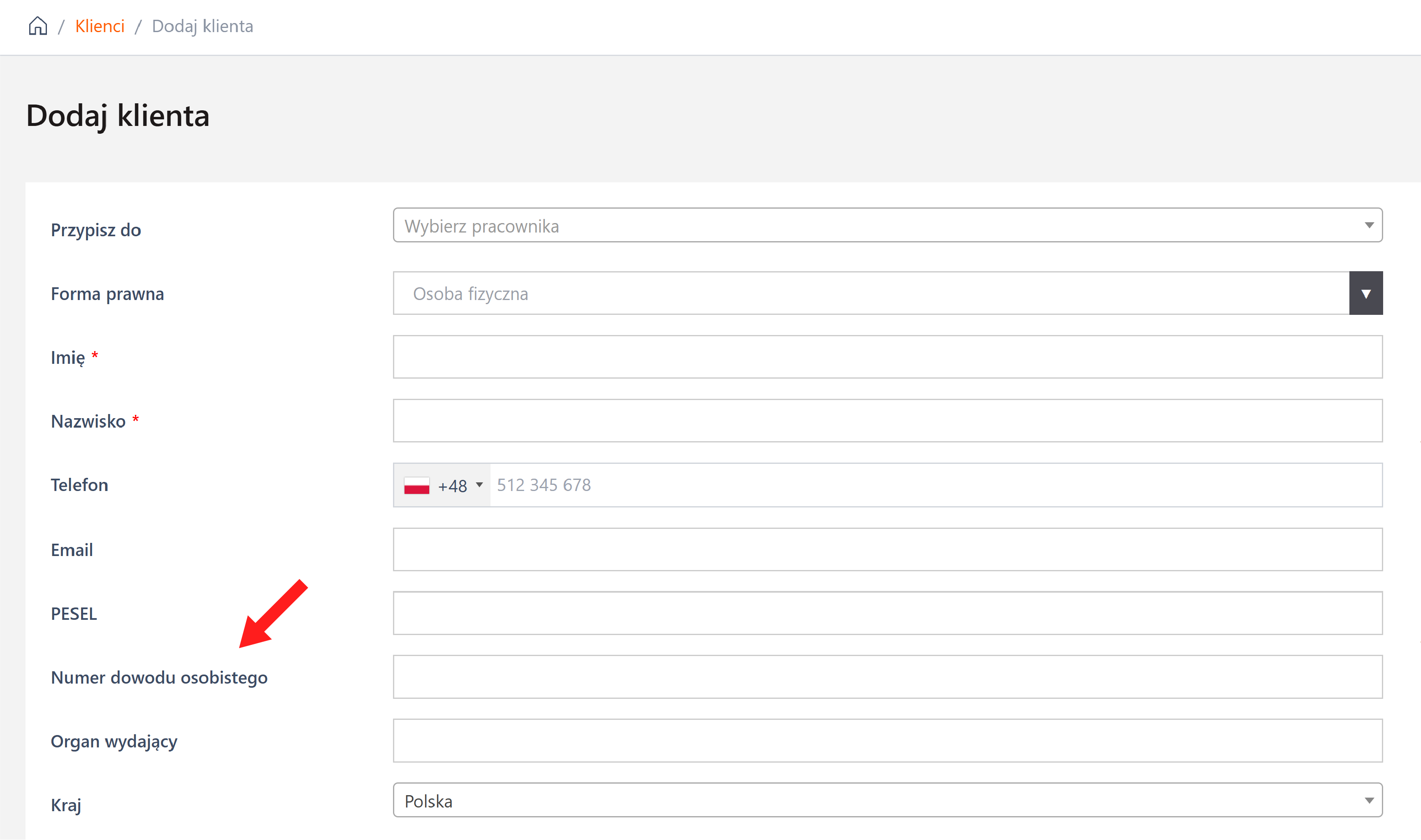Screen dimensions: 1421x840
Task: Focus the Nazwisko input field
Action: click(887, 421)
